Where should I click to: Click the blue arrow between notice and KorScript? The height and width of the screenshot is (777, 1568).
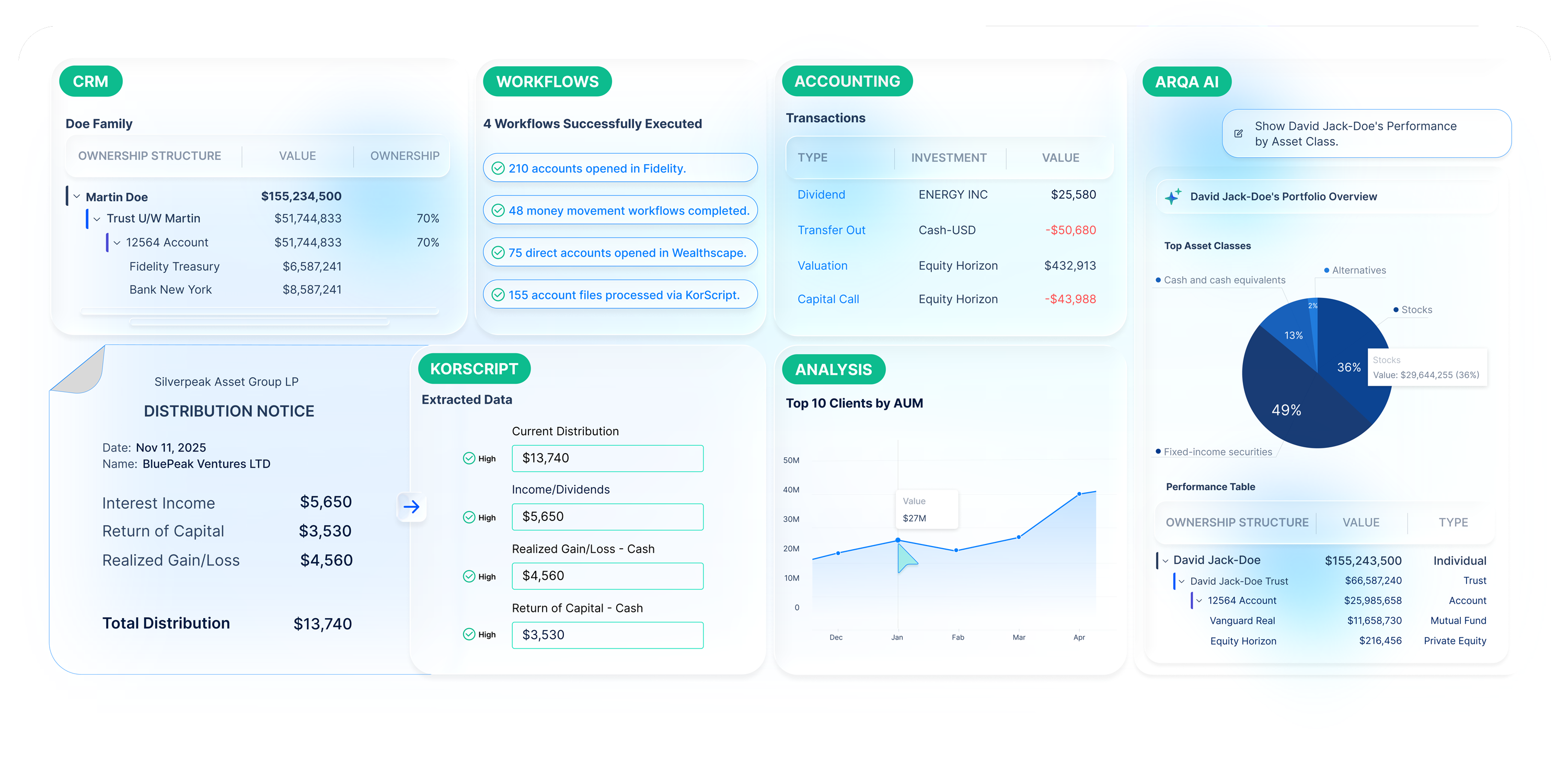point(411,507)
